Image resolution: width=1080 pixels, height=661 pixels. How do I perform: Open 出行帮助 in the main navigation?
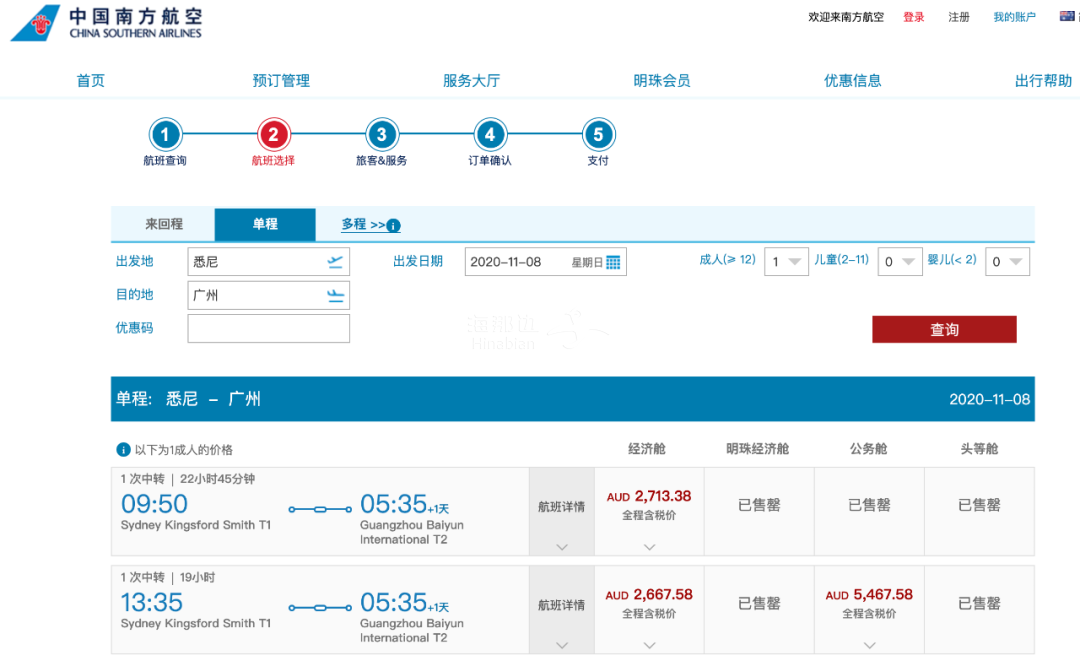click(1043, 81)
